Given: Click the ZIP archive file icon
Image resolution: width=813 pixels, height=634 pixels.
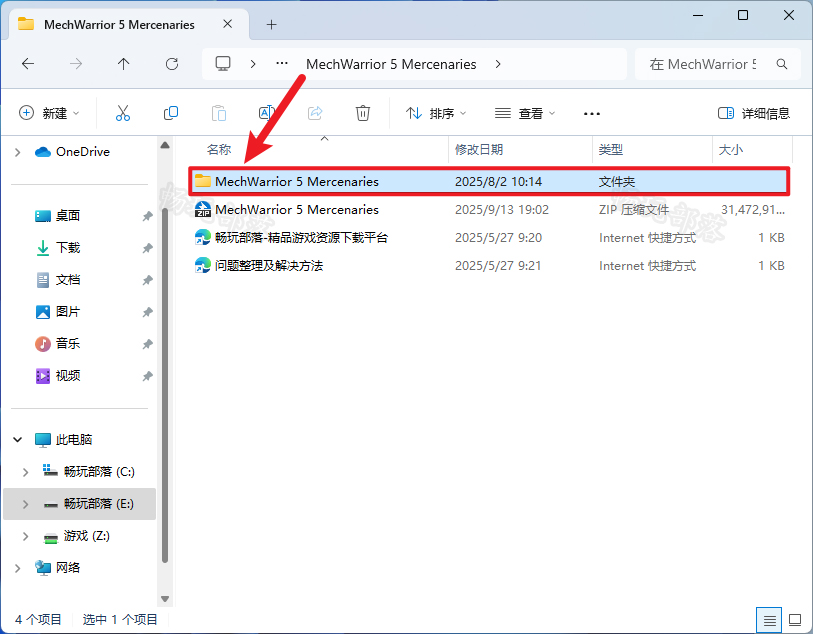Looking at the screenshot, I should tap(203, 209).
